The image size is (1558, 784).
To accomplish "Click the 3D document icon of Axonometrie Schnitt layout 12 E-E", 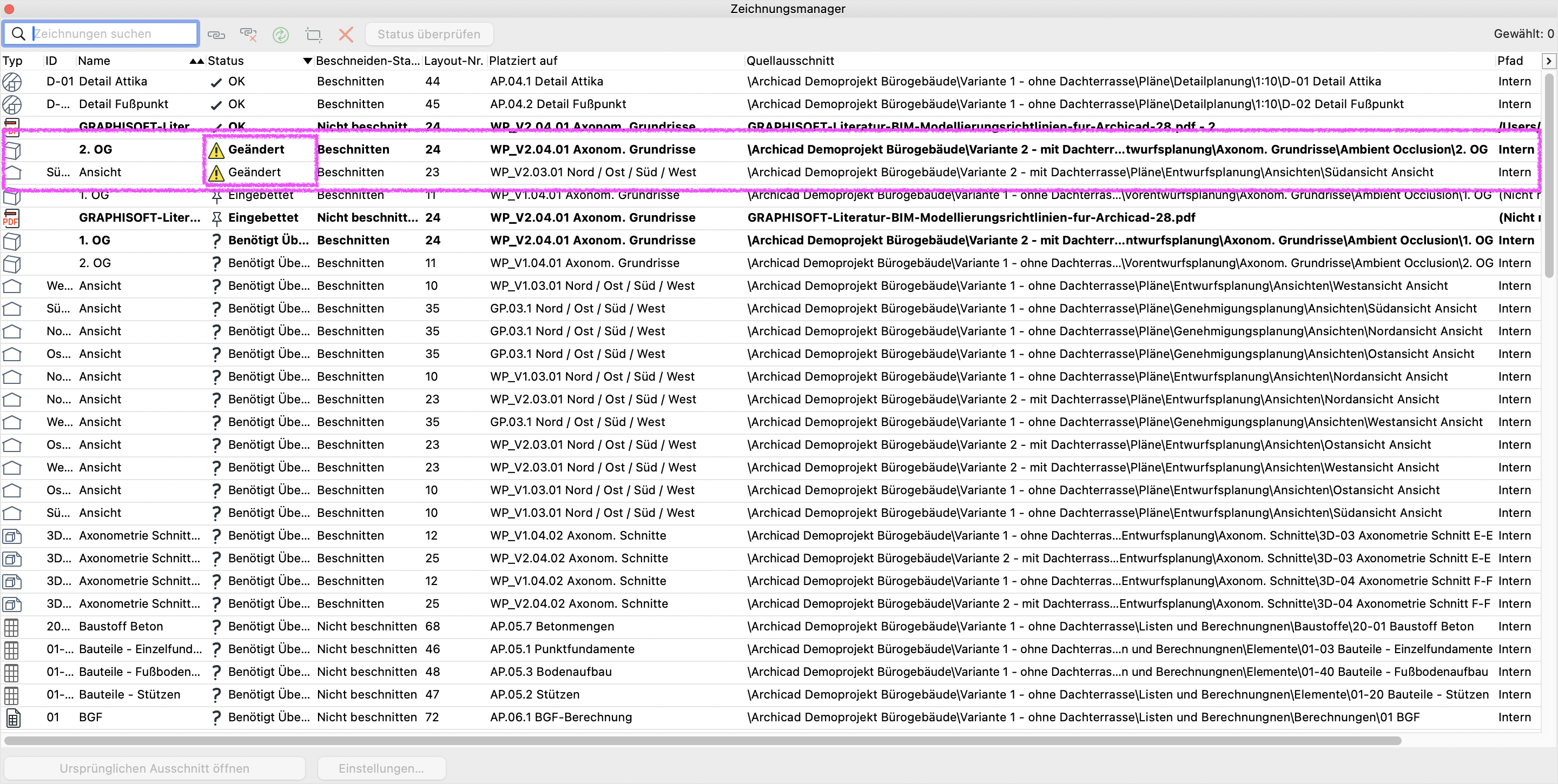I will 12,536.
